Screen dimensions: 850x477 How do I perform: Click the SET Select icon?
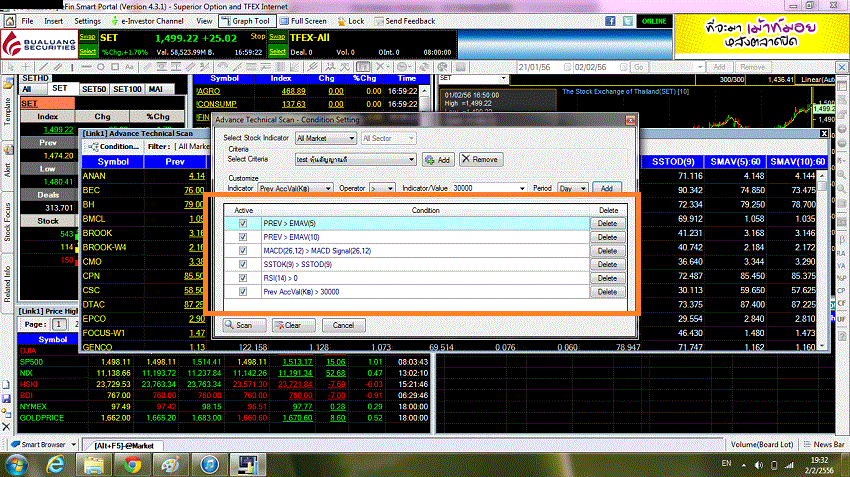[87, 51]
